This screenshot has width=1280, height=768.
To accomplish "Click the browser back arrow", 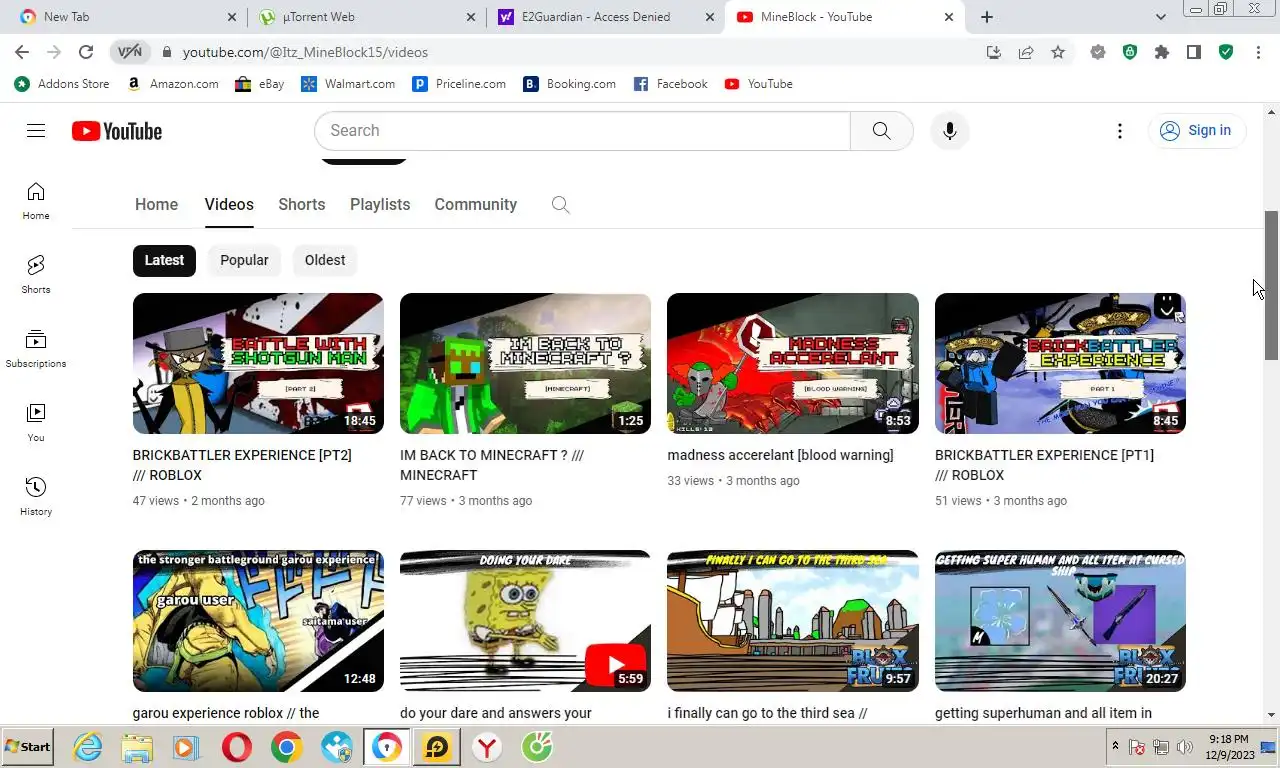I will coord(22,52).
